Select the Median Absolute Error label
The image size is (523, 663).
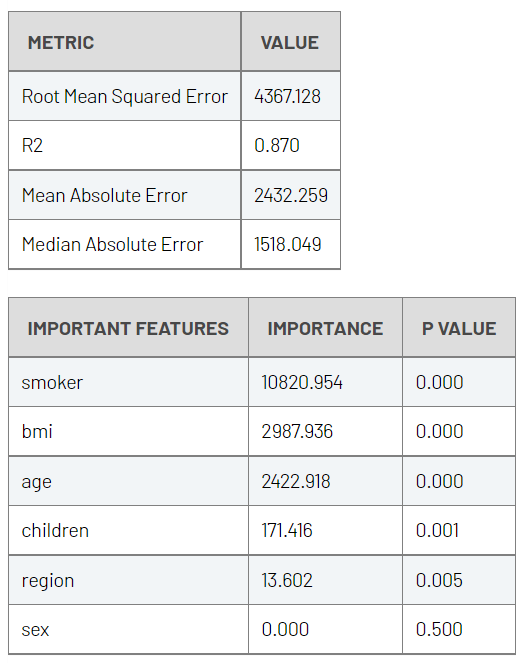tap(112, 244)
